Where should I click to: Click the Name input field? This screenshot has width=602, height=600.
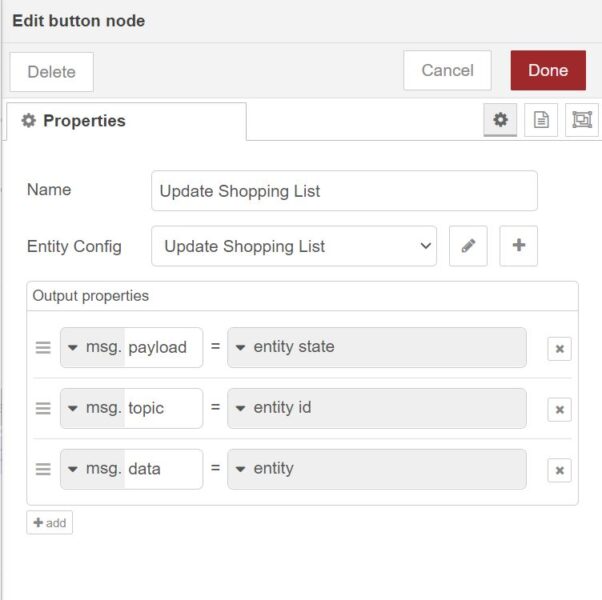344,191
